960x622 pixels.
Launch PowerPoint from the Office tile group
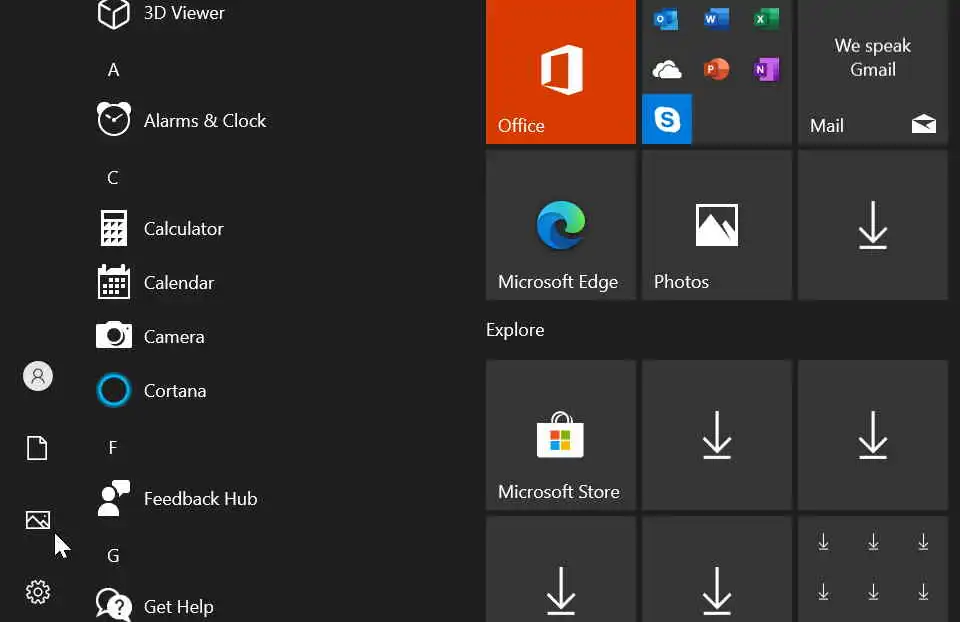pos(716,70)
